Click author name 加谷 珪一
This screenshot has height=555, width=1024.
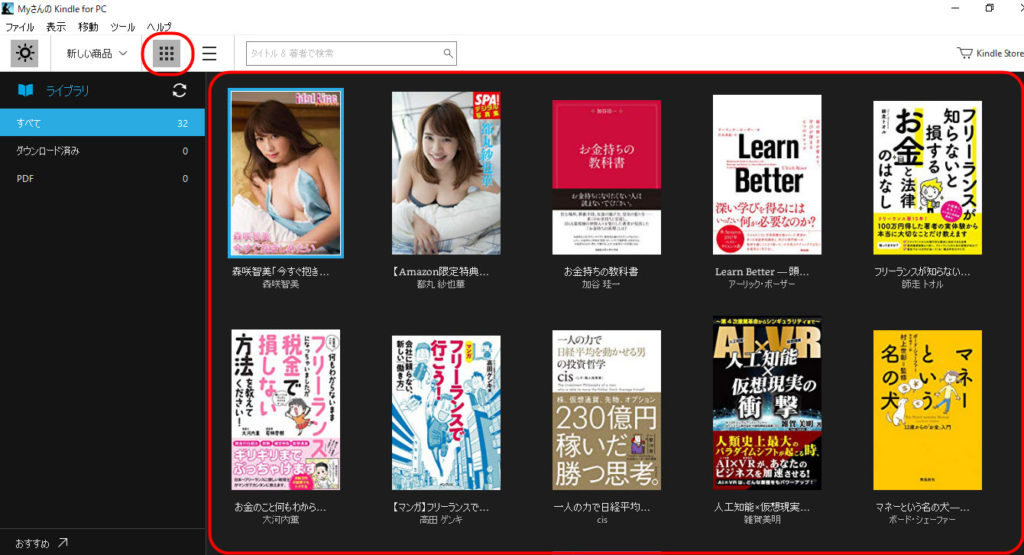pos(601,284)
